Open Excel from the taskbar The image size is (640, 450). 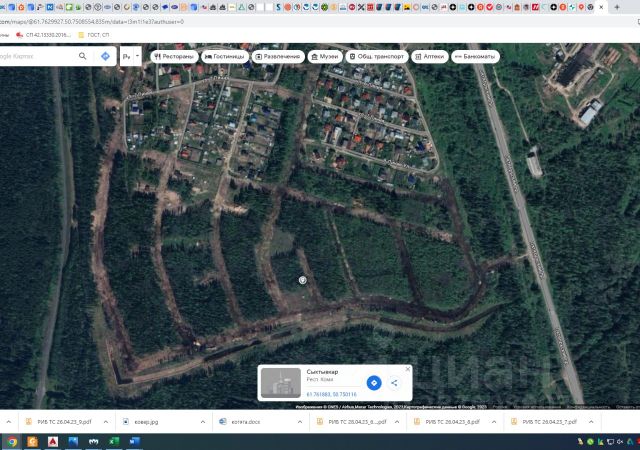114,442
